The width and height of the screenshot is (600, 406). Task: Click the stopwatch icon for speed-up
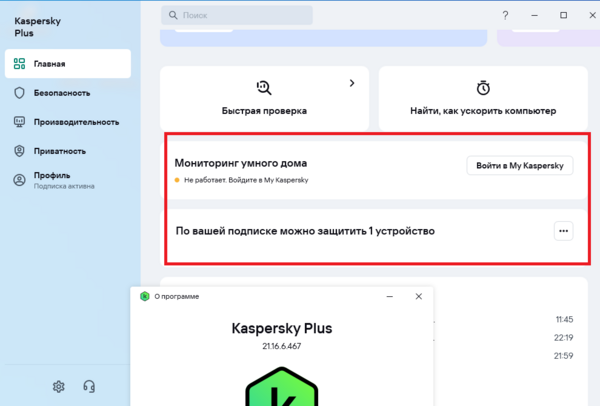click(483, 88)
